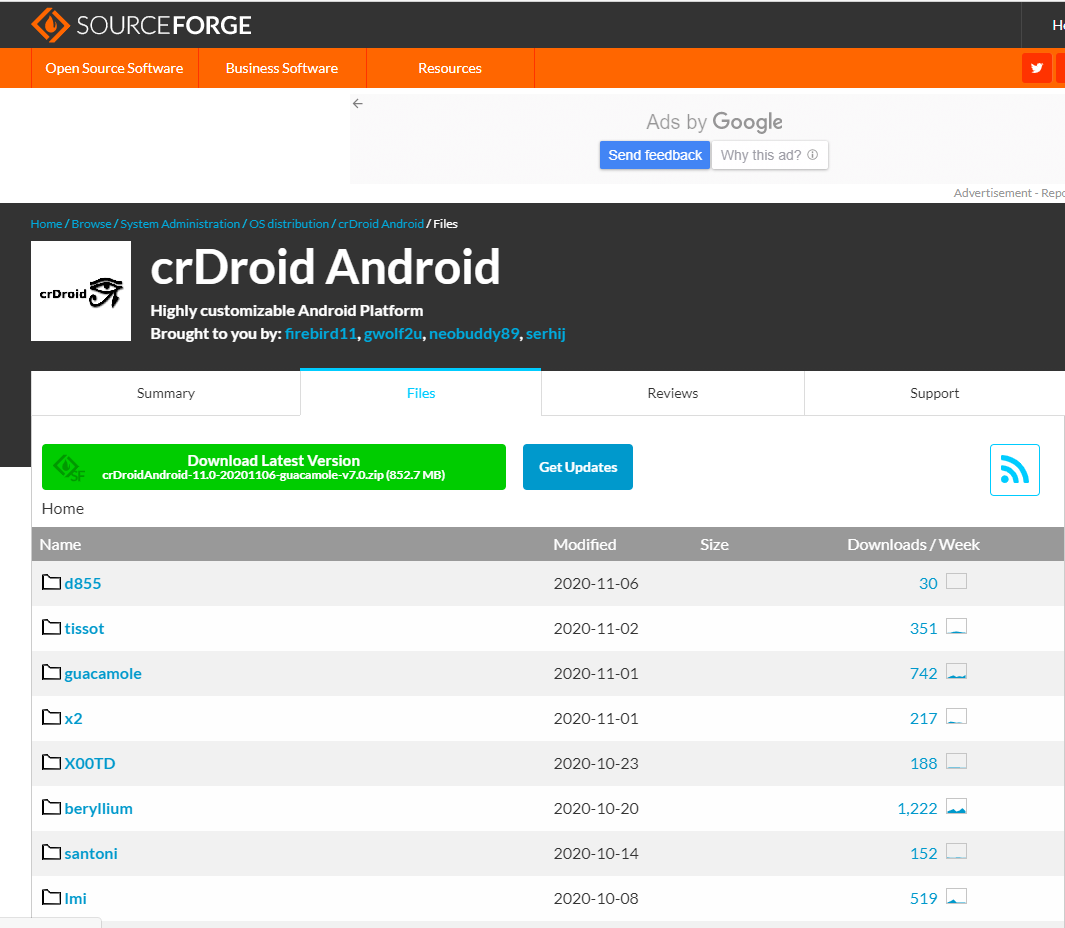The width and height of the screenshot is (1065, 928).
Task: Click beryllium downloads count 1,222
Action: click(x=917, y=808)
